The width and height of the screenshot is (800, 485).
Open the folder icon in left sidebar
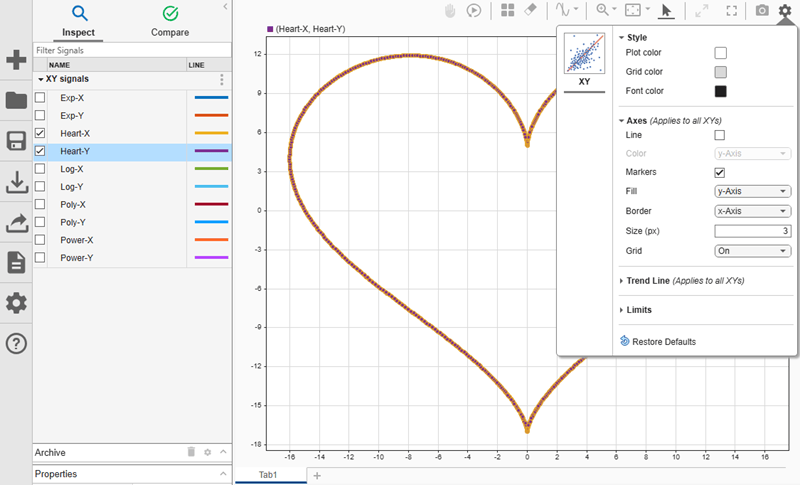[16, 100]
